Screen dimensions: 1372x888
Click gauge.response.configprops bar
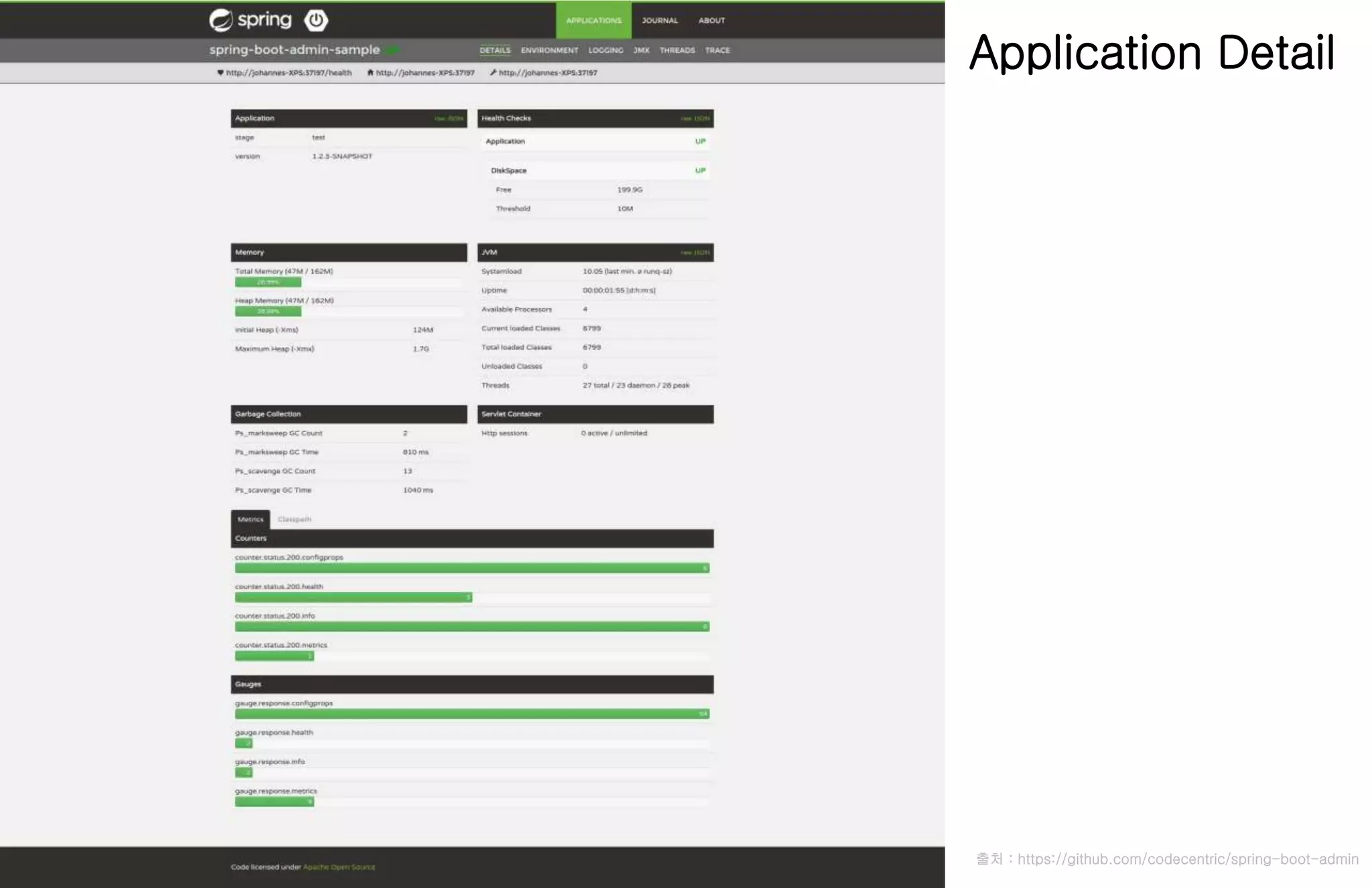[x=472, y=714]
